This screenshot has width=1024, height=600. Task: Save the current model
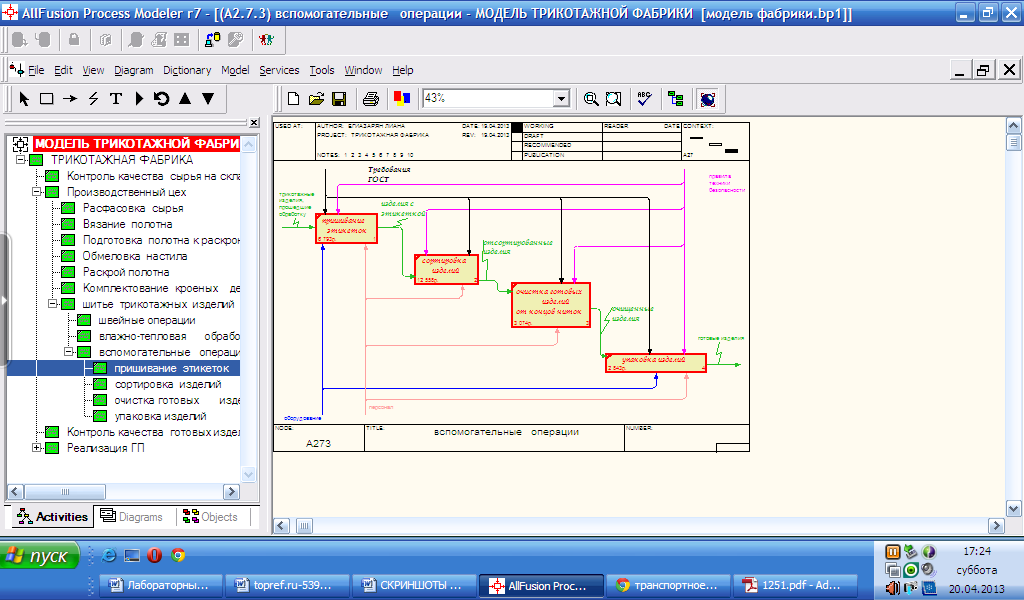[x=339, y=99]
